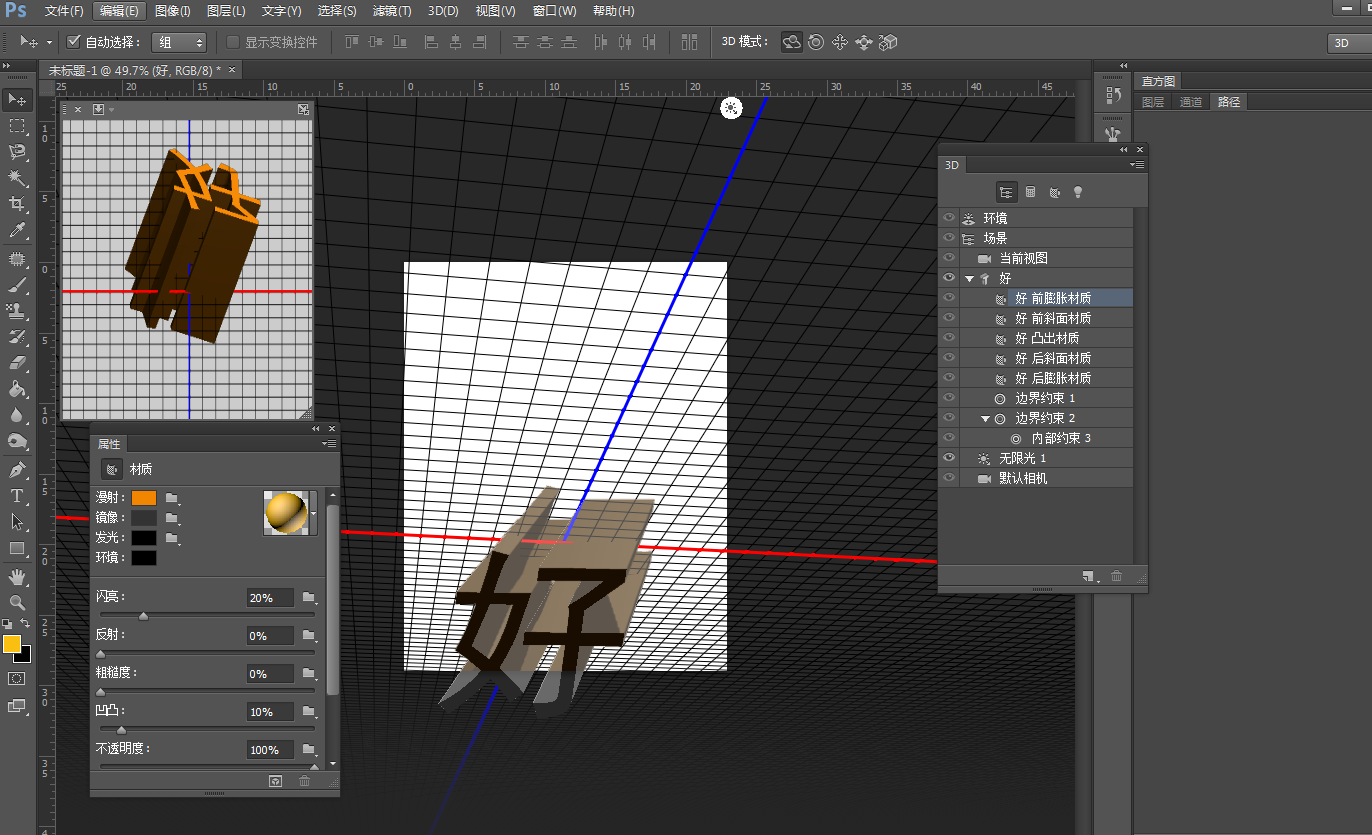Click the 3D rotate object mode icon
1372x835 pixels.
[x=792, y=42]
